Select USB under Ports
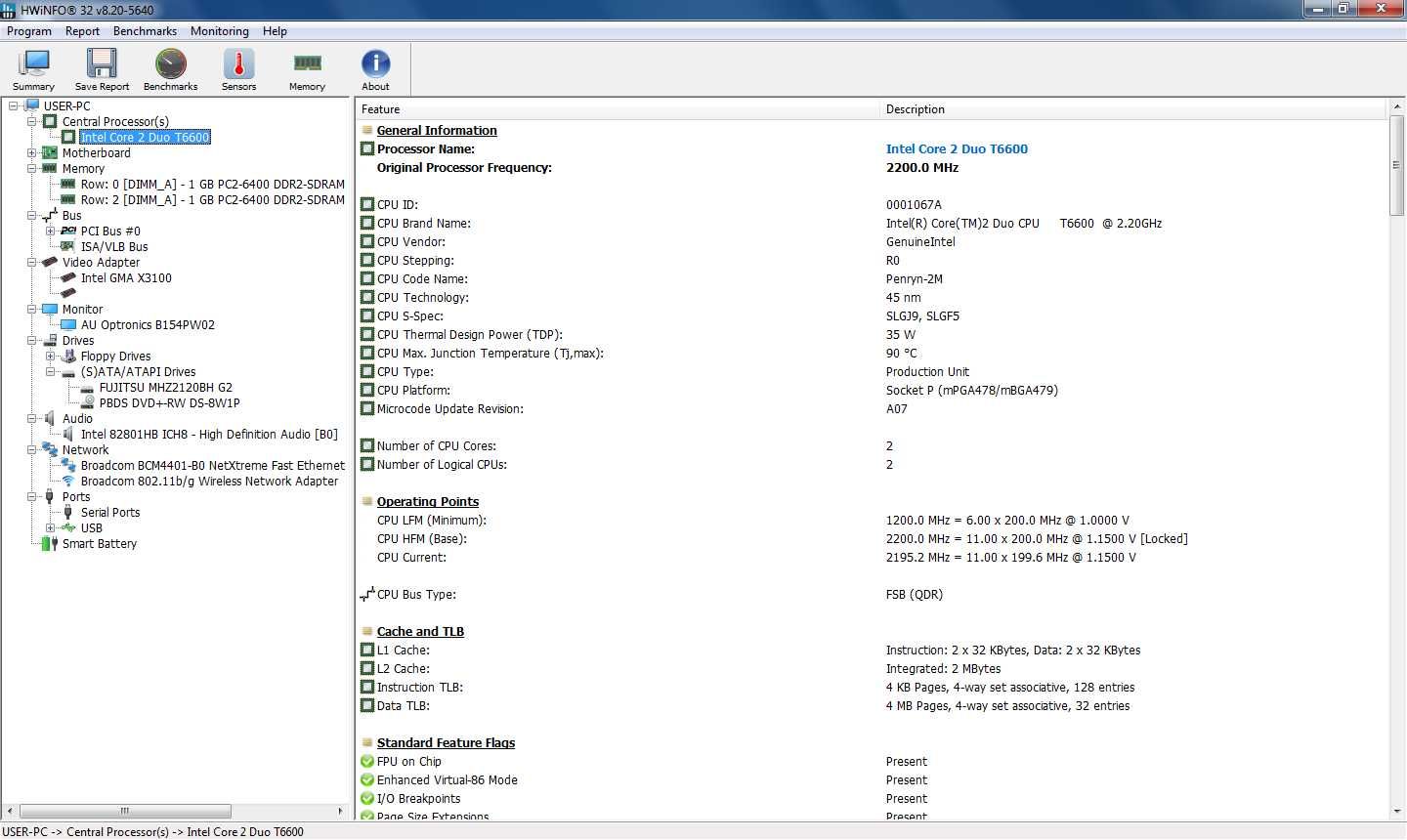1407x840 pixels. click(x=91, y=527)
